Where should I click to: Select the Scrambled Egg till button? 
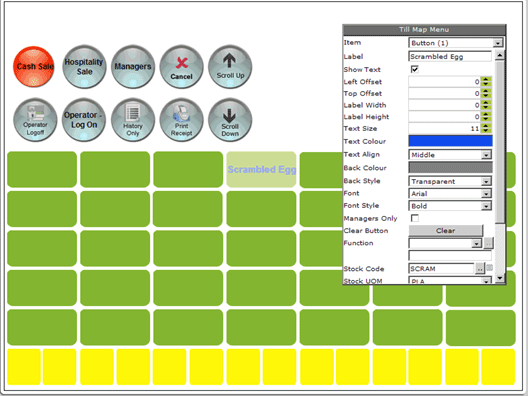tap(261, 169)
